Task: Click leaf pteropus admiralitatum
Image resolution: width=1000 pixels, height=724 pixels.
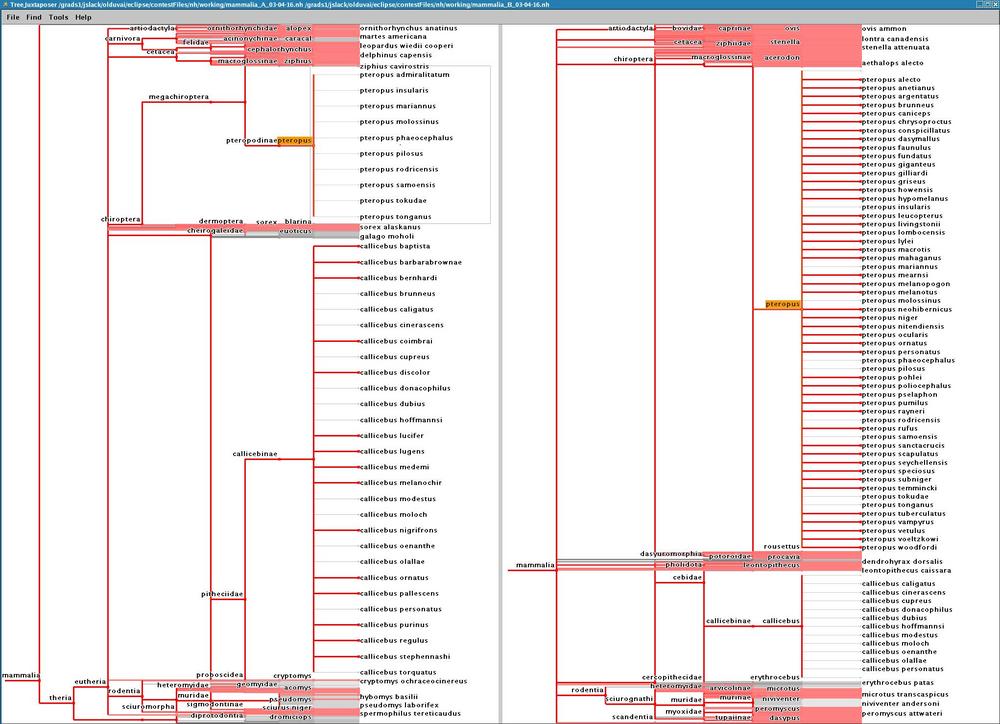Action: [404, 75]
